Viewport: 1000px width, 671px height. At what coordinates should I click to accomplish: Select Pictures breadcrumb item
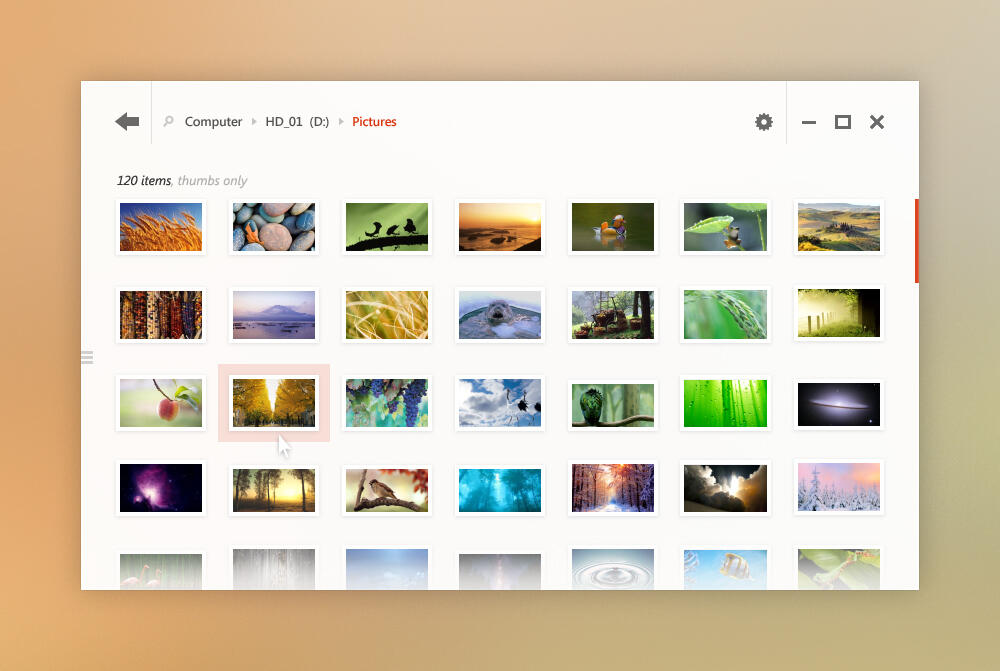(374, 122)
